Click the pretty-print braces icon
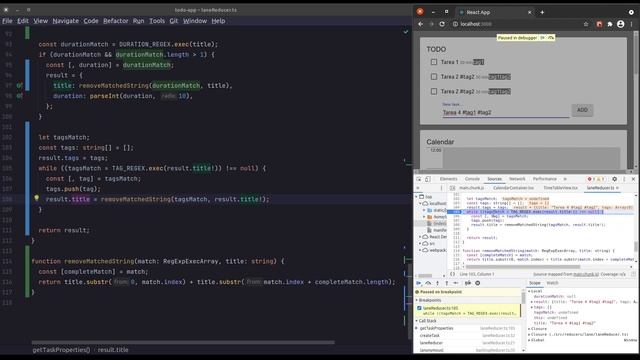 pyautogui.click(x=452, y=274)
